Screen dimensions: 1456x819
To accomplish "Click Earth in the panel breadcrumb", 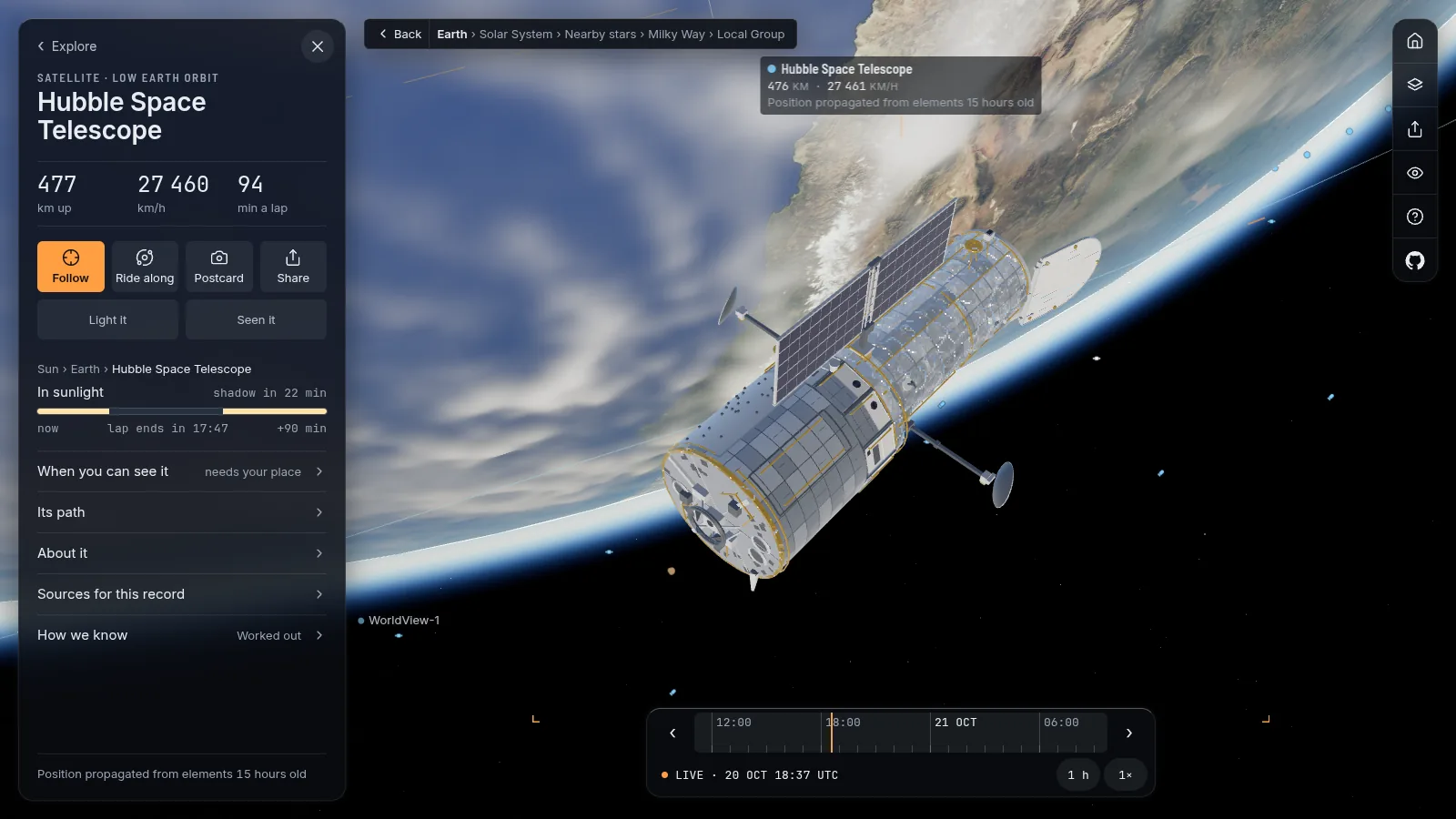I will coord(86,369).
